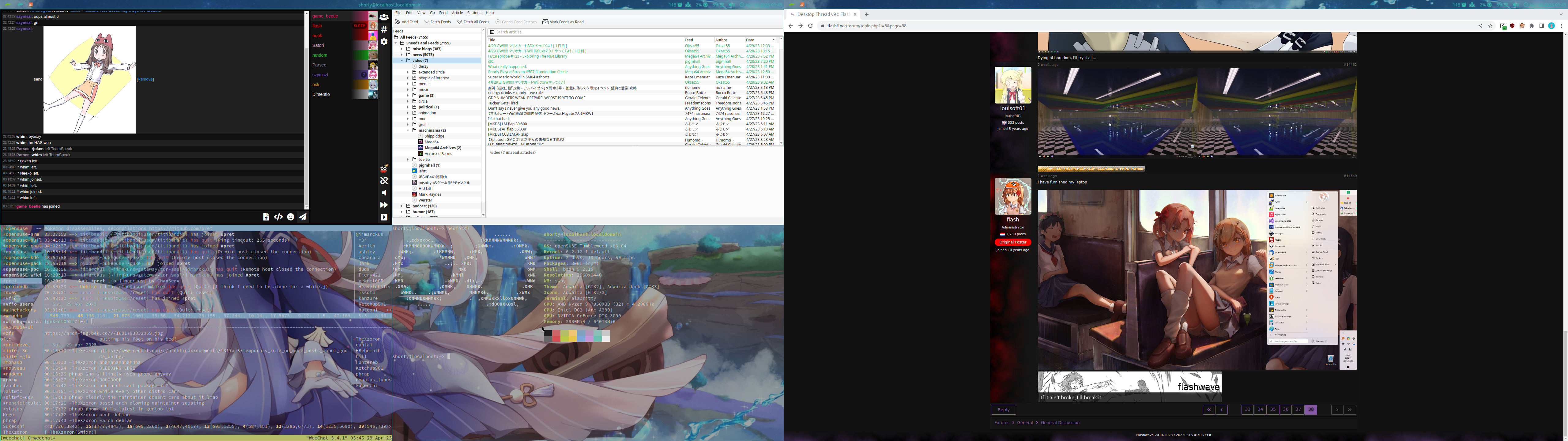Click Fetch All Feeds toolbar button
The image size is (1568, 441).
point(473,22)
